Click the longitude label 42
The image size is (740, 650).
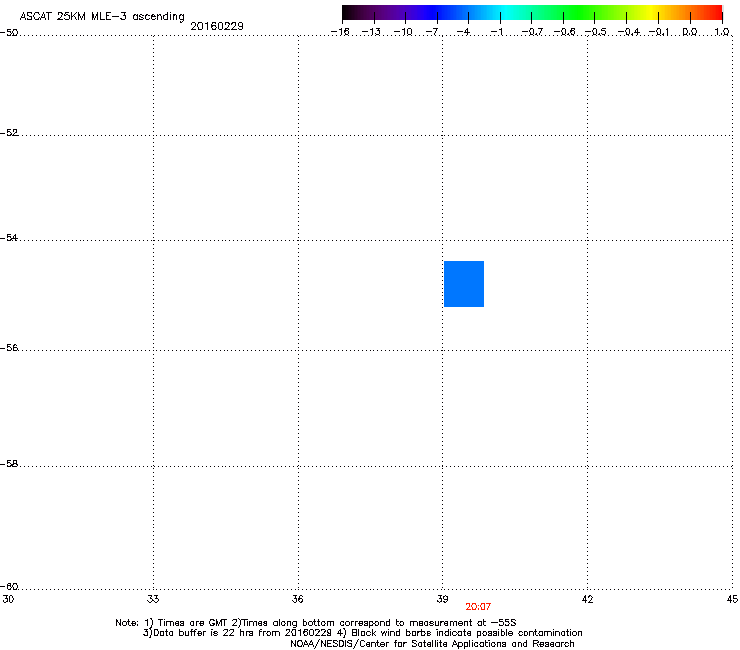click(588, 599)
